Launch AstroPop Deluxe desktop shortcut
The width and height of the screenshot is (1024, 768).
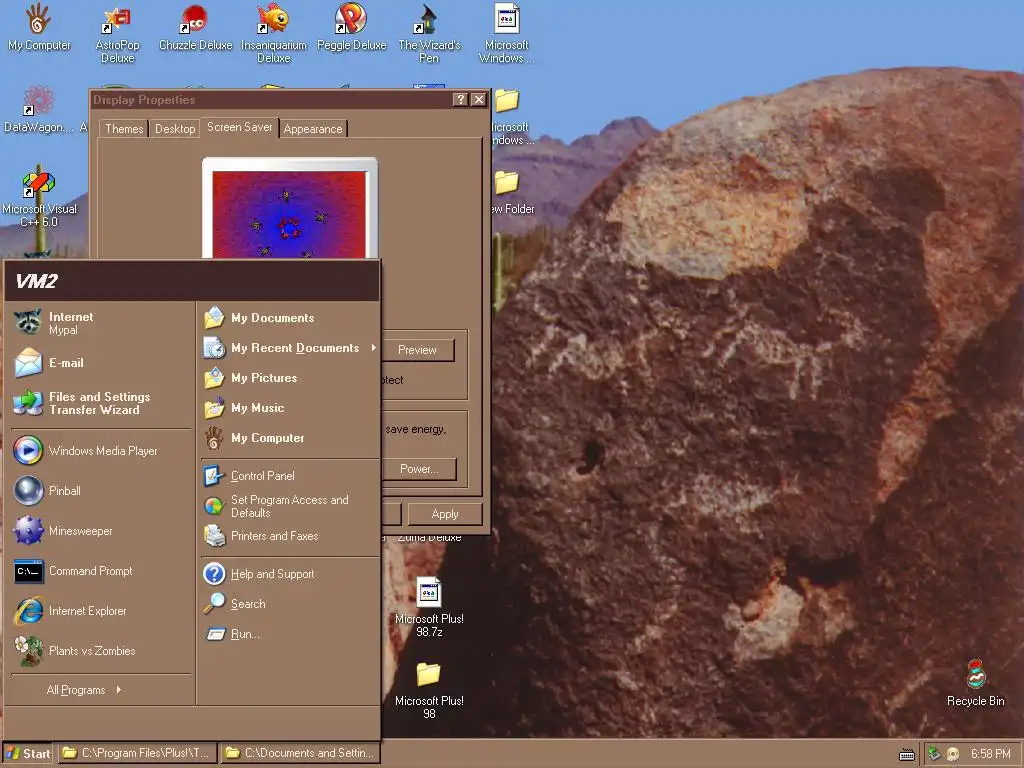(x=118, y=33)
